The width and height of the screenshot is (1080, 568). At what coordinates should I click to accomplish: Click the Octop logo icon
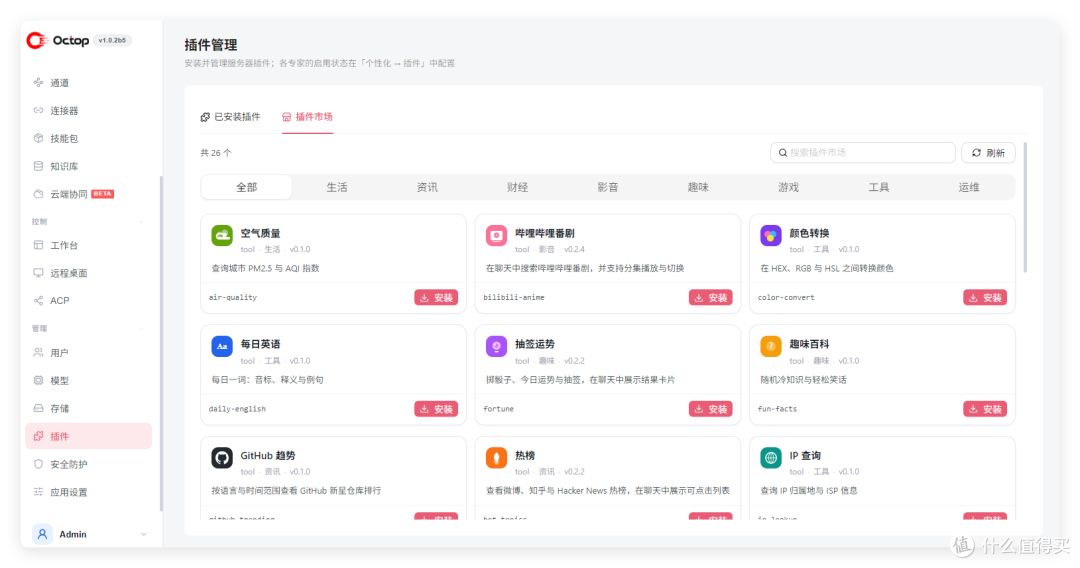[x=37, y=41]
